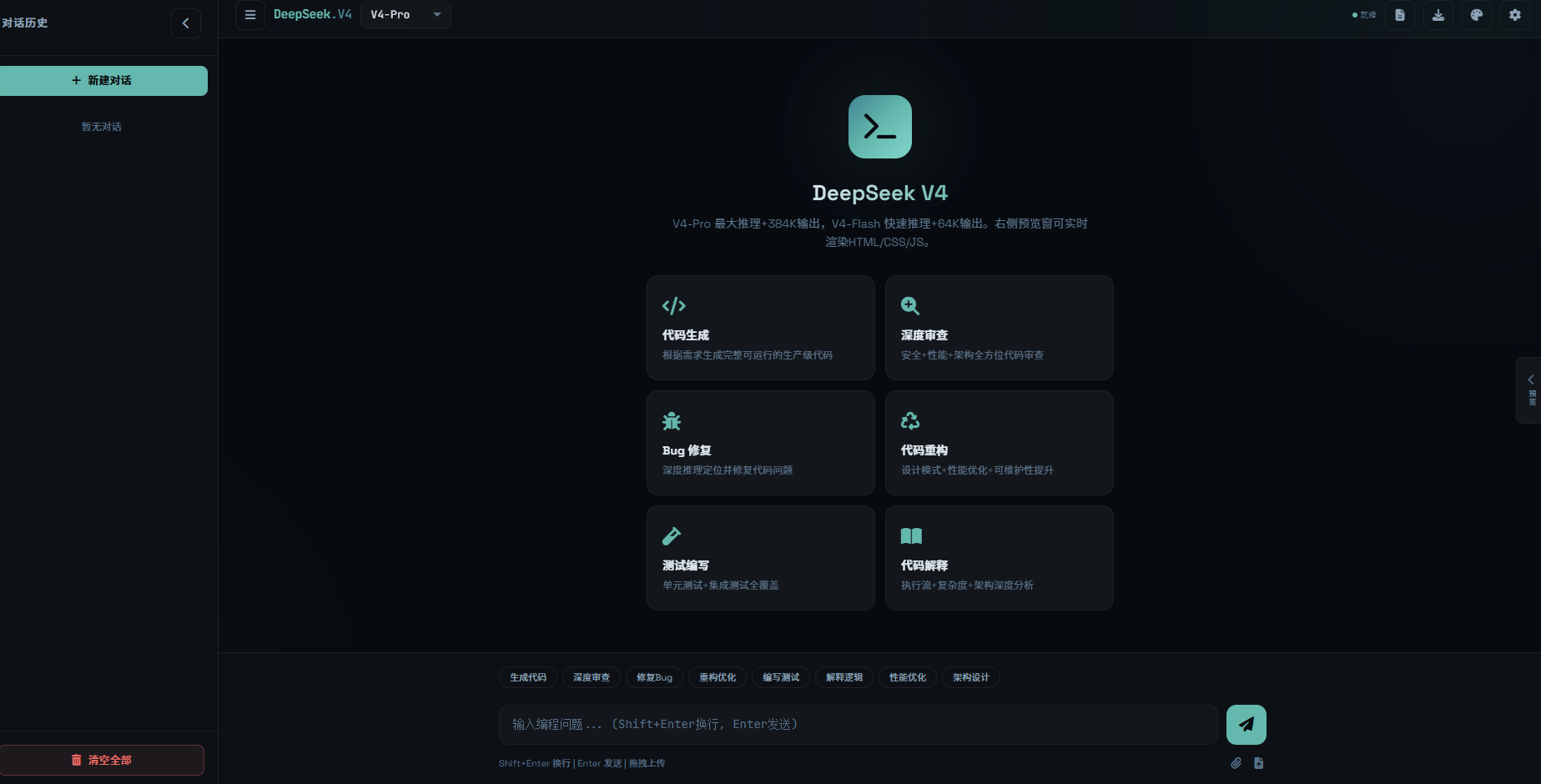Open the settings gear icon
The height and width of the screenshot is (784, 1541).
pos(1515,15)
